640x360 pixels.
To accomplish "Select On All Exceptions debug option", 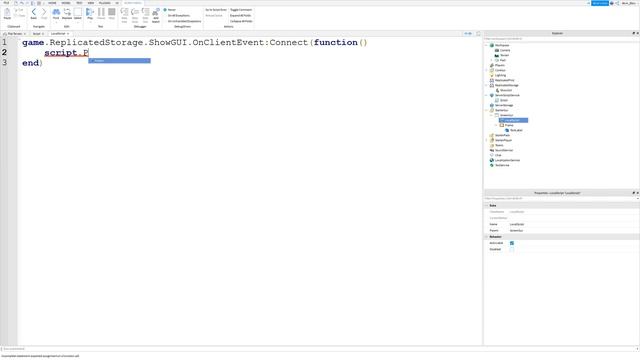I will [x=178, y=16].
